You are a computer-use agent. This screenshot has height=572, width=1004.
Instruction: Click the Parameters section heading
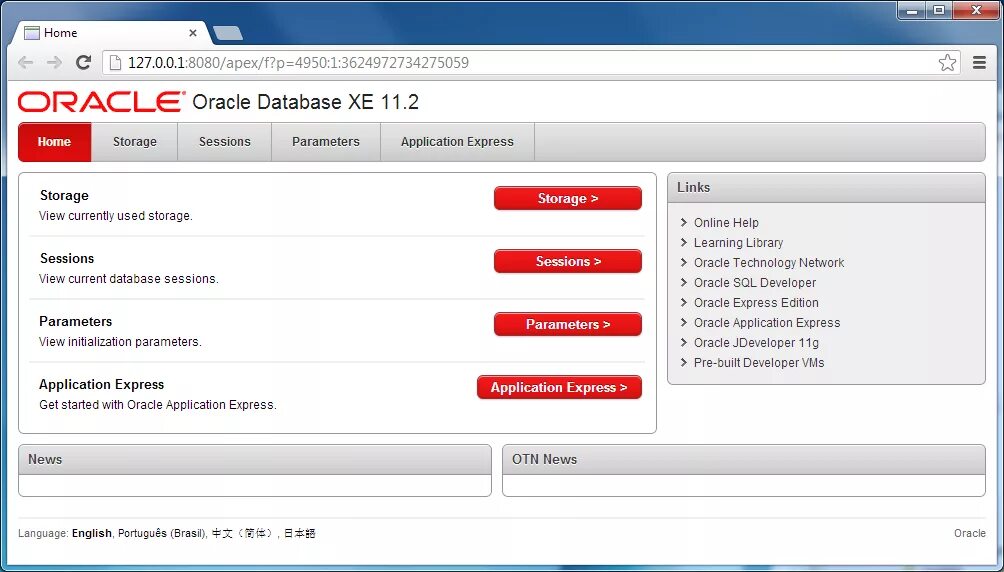(76, 321)
